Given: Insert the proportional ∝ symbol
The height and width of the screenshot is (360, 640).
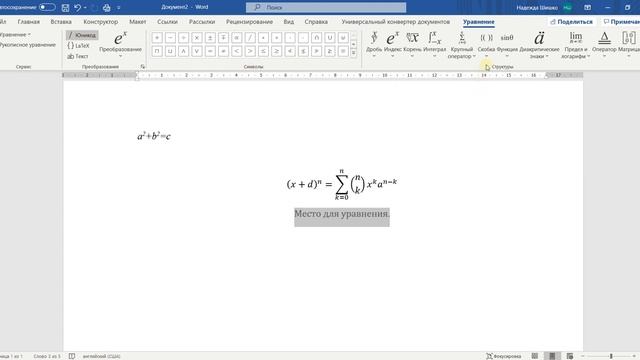Looking at the screenshot, I should click(x=237, y=38).
